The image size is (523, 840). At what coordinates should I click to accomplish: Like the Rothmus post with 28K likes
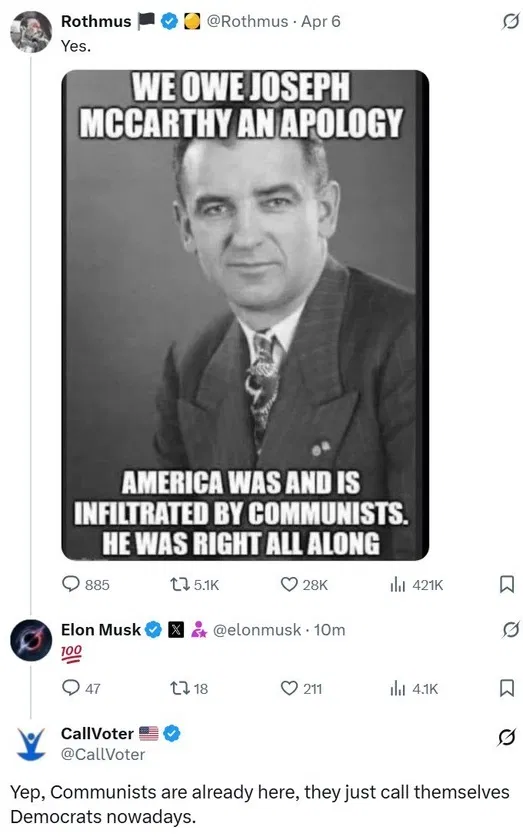(304, 584)
